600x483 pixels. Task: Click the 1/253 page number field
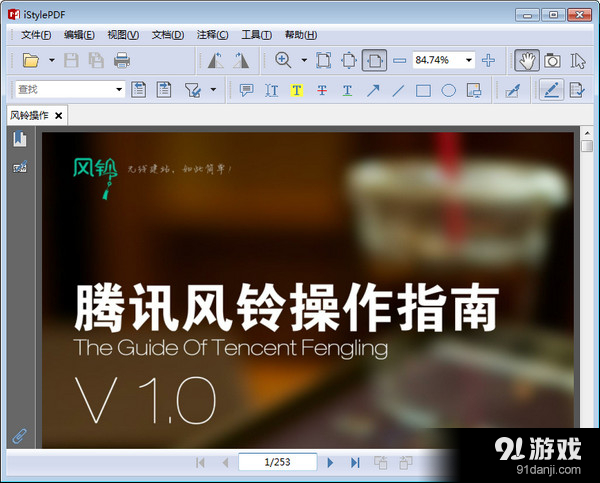[278, 462]
